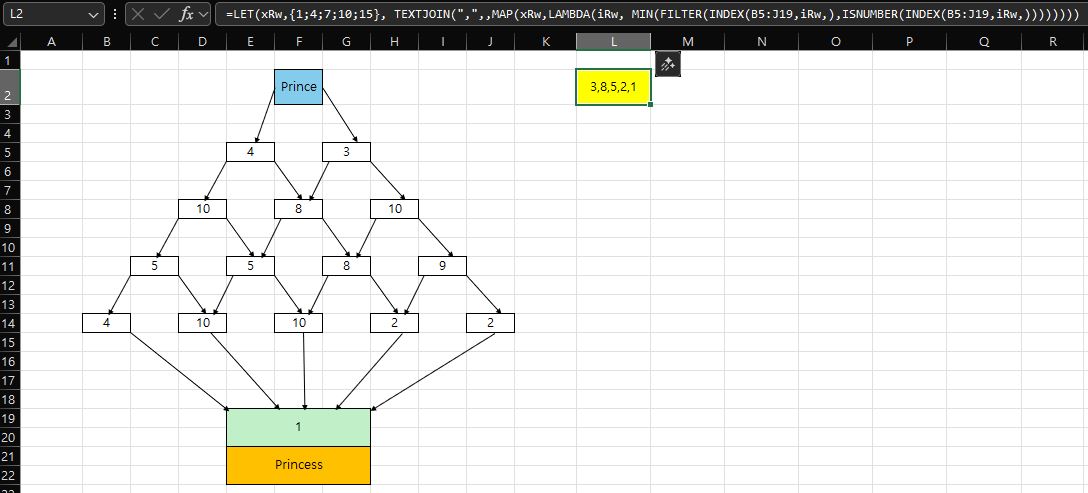Select column R header

coord(1052,41)
